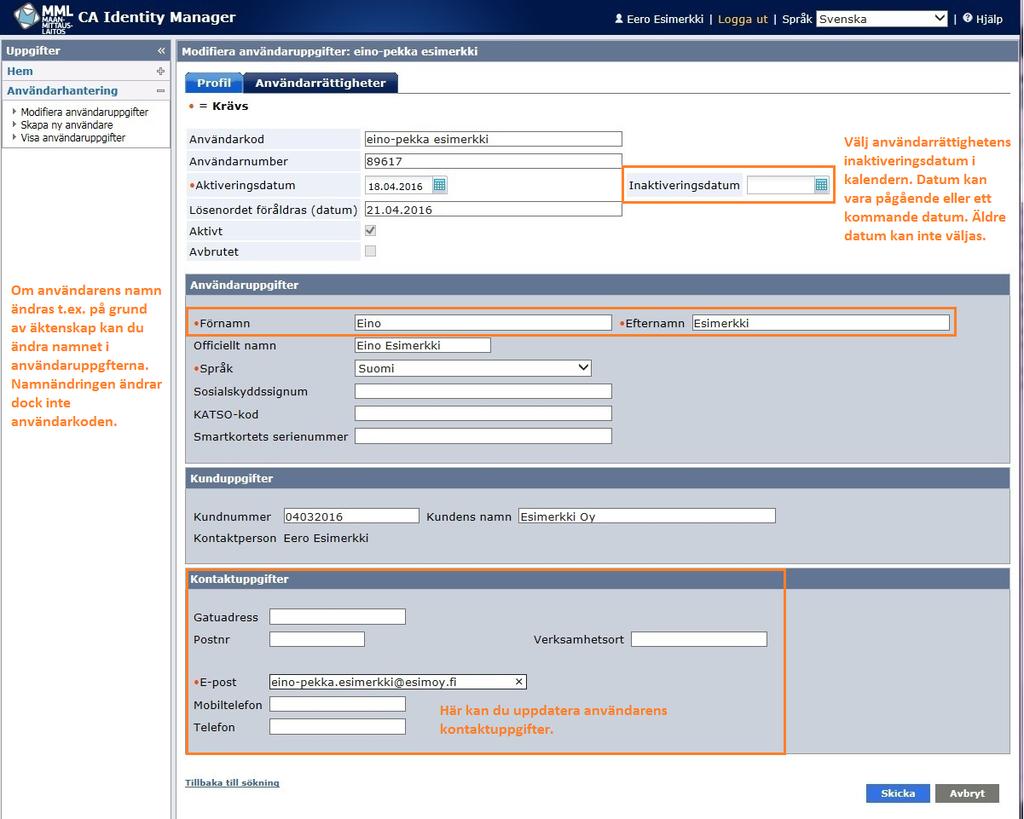
Task: Click the Gatuadress input field
Action: click(x=338, y=617)
